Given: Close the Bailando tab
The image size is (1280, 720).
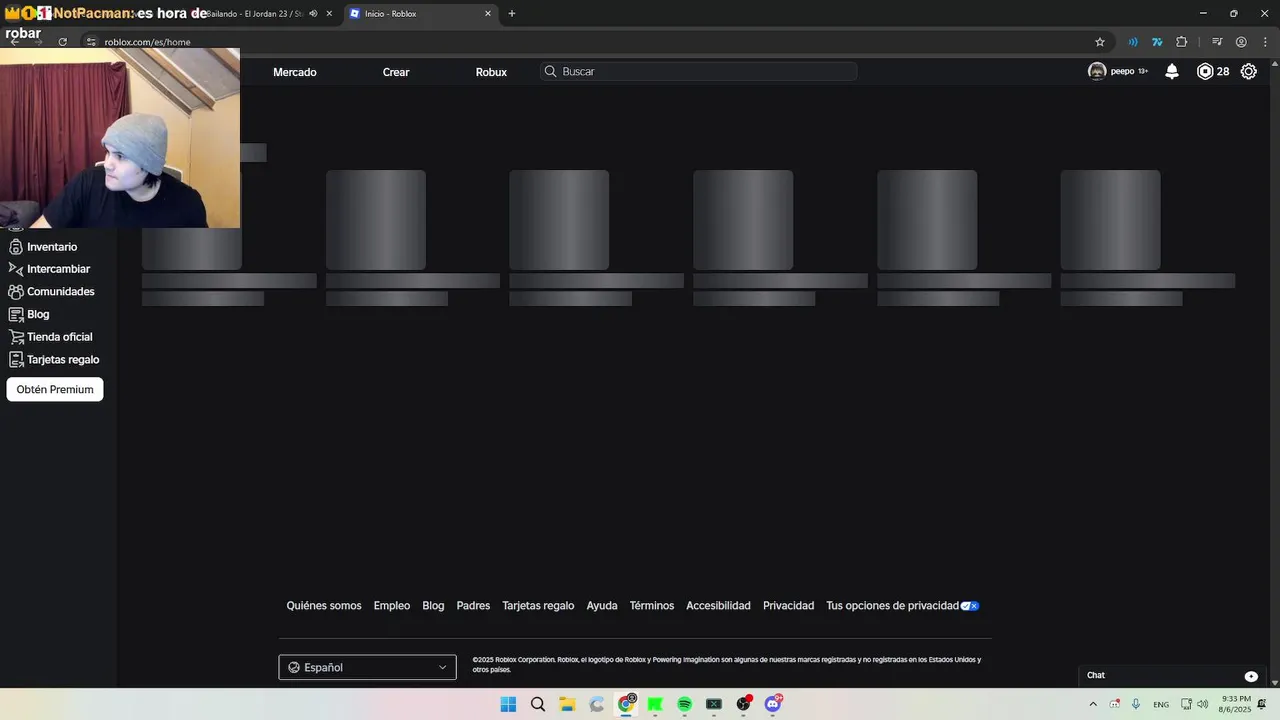Looking at the screenshot, I should (329, 14).
